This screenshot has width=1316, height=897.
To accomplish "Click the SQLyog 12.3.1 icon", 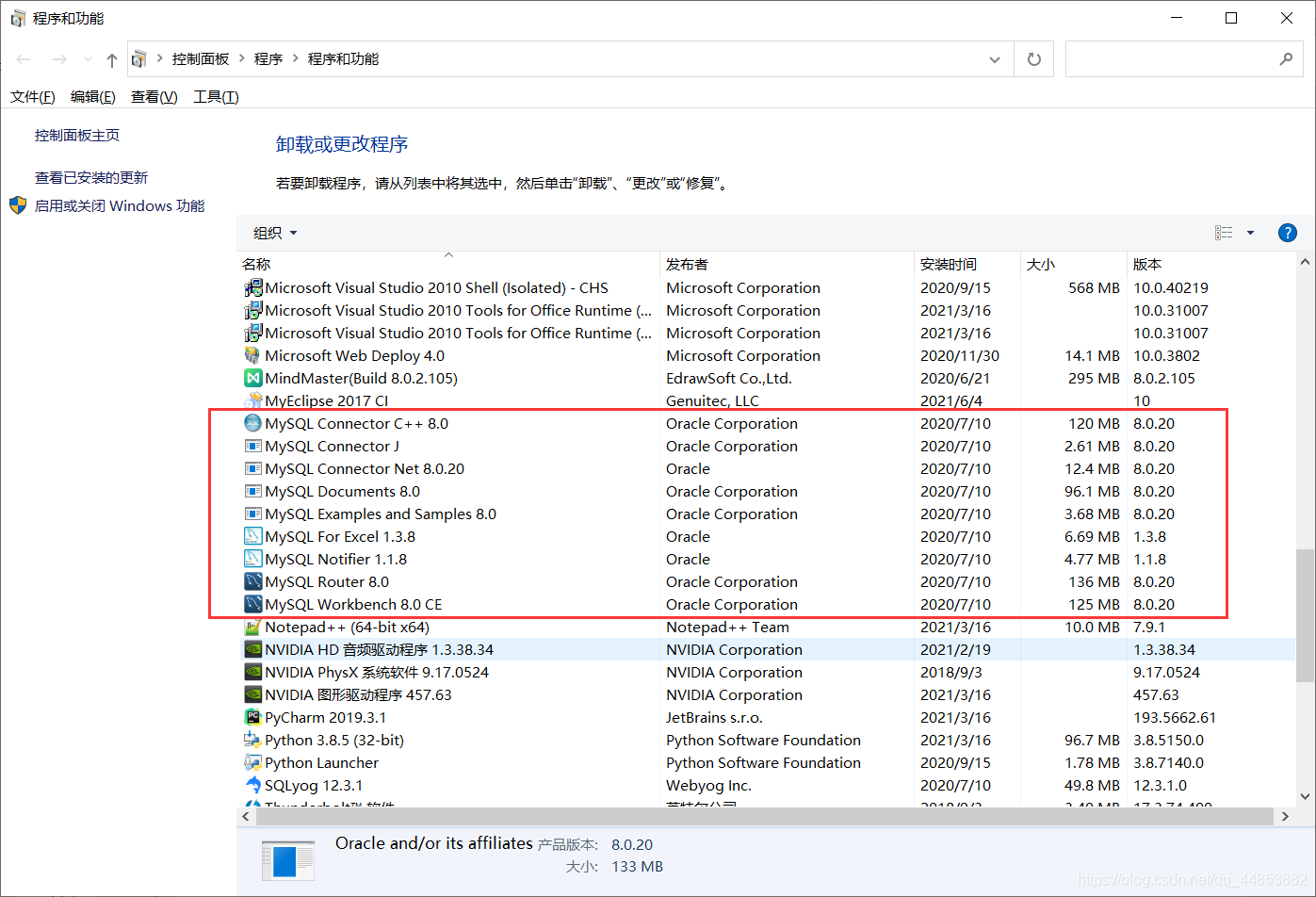I will click(x=252, y=785).
